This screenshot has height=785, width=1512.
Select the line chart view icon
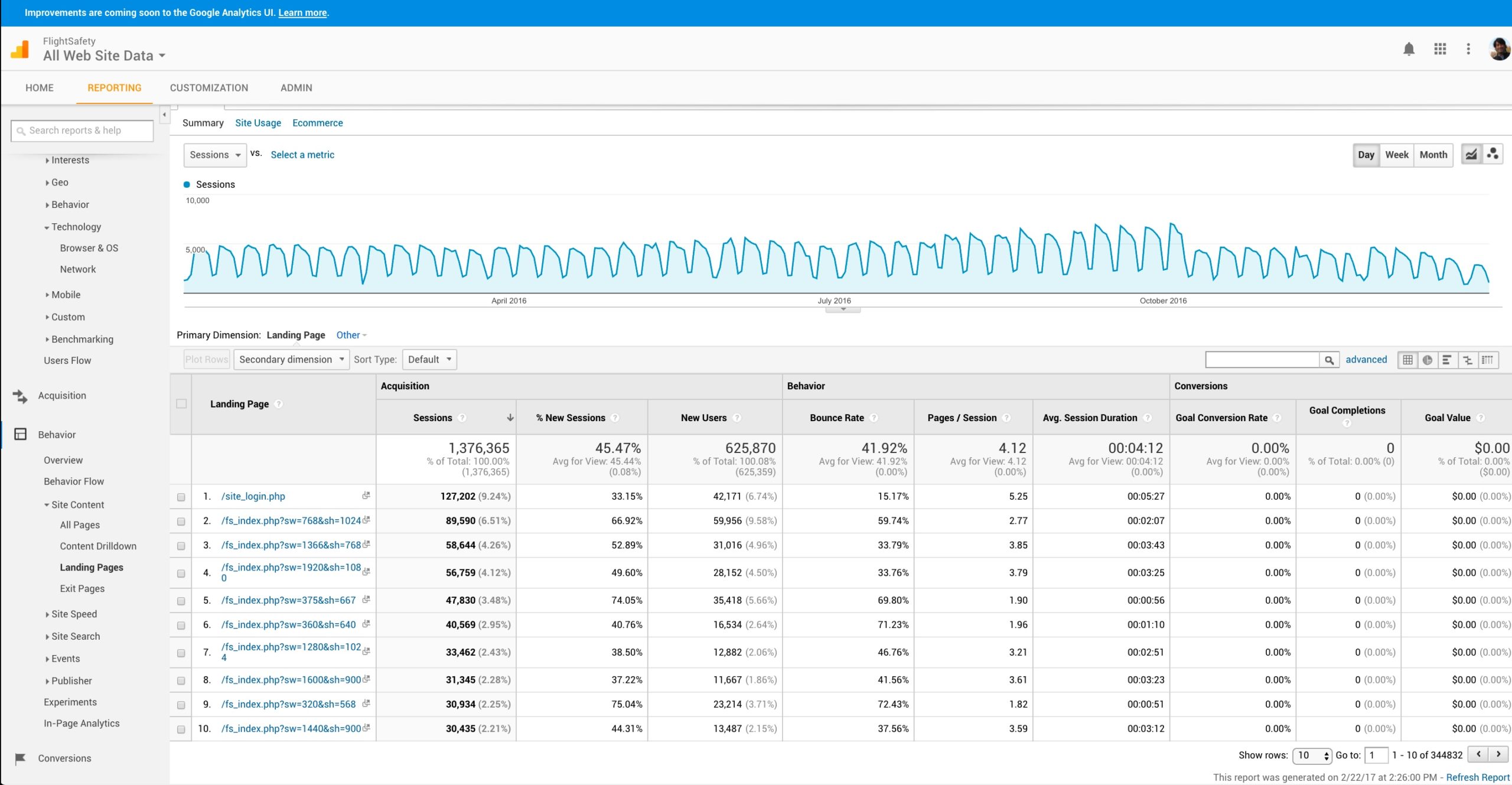tap(1471, 154)
